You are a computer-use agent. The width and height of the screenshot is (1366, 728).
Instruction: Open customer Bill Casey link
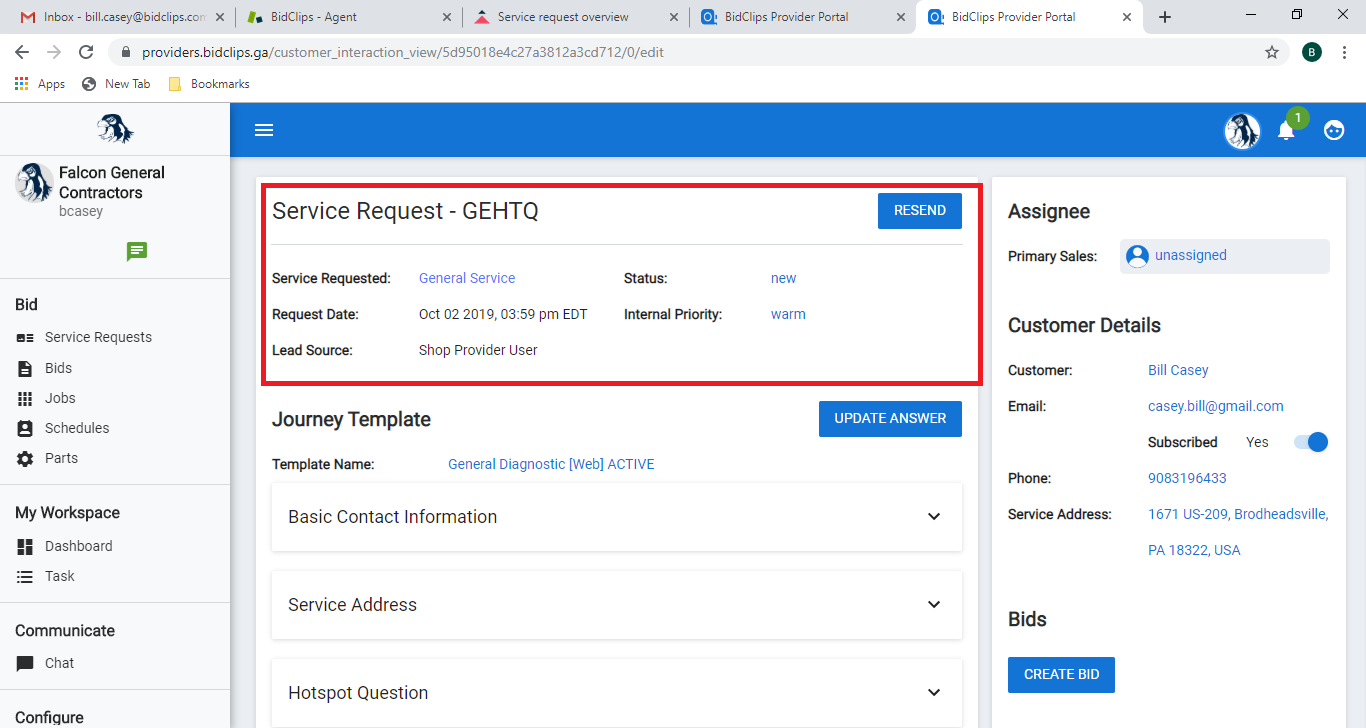[x=1178, y=370]
